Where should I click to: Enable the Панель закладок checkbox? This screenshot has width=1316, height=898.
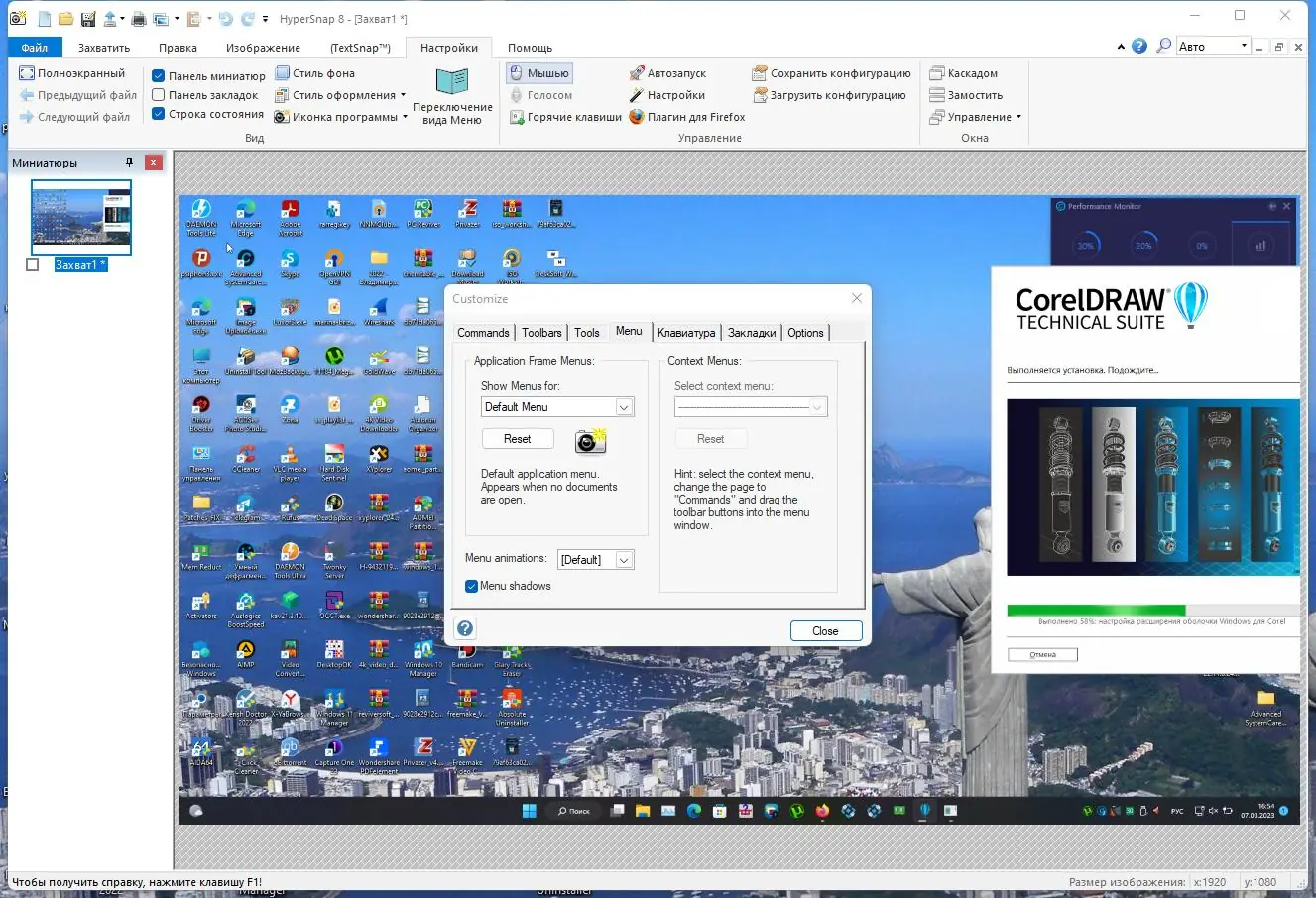coord(159,95)
